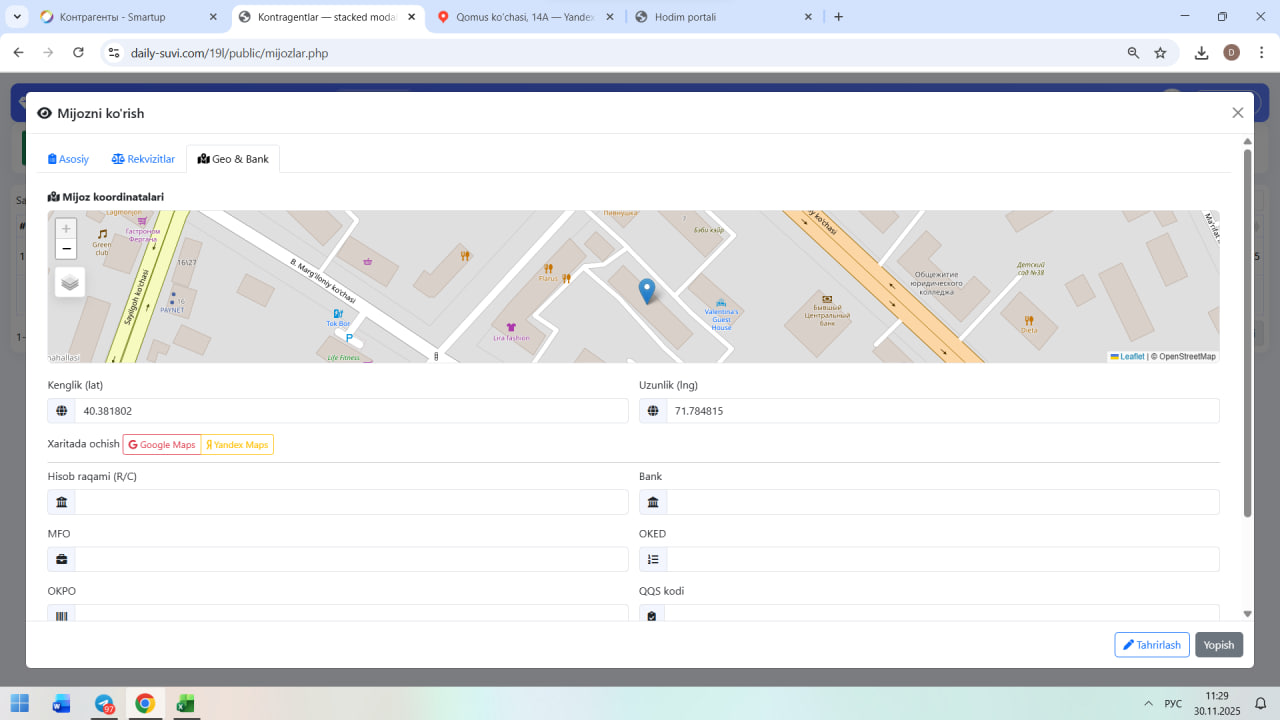Close the Mijozni ko'rish dialog with X
Image resolution: width=1280 pixels, height=720 pixels.
(x=1238, y=113)
